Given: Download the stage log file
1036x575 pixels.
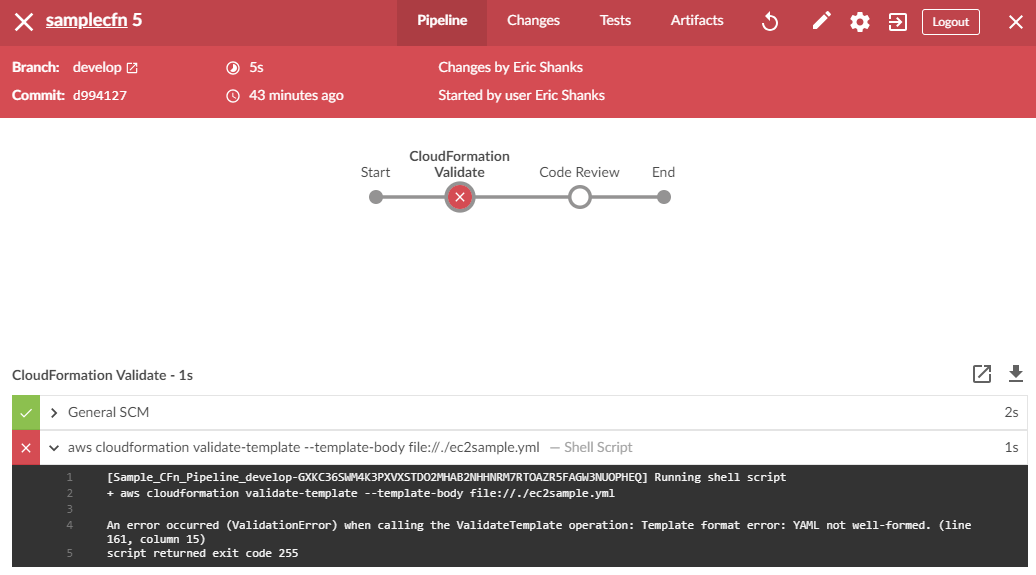Looking at the screenshot, I should (x=1016, y=374).
